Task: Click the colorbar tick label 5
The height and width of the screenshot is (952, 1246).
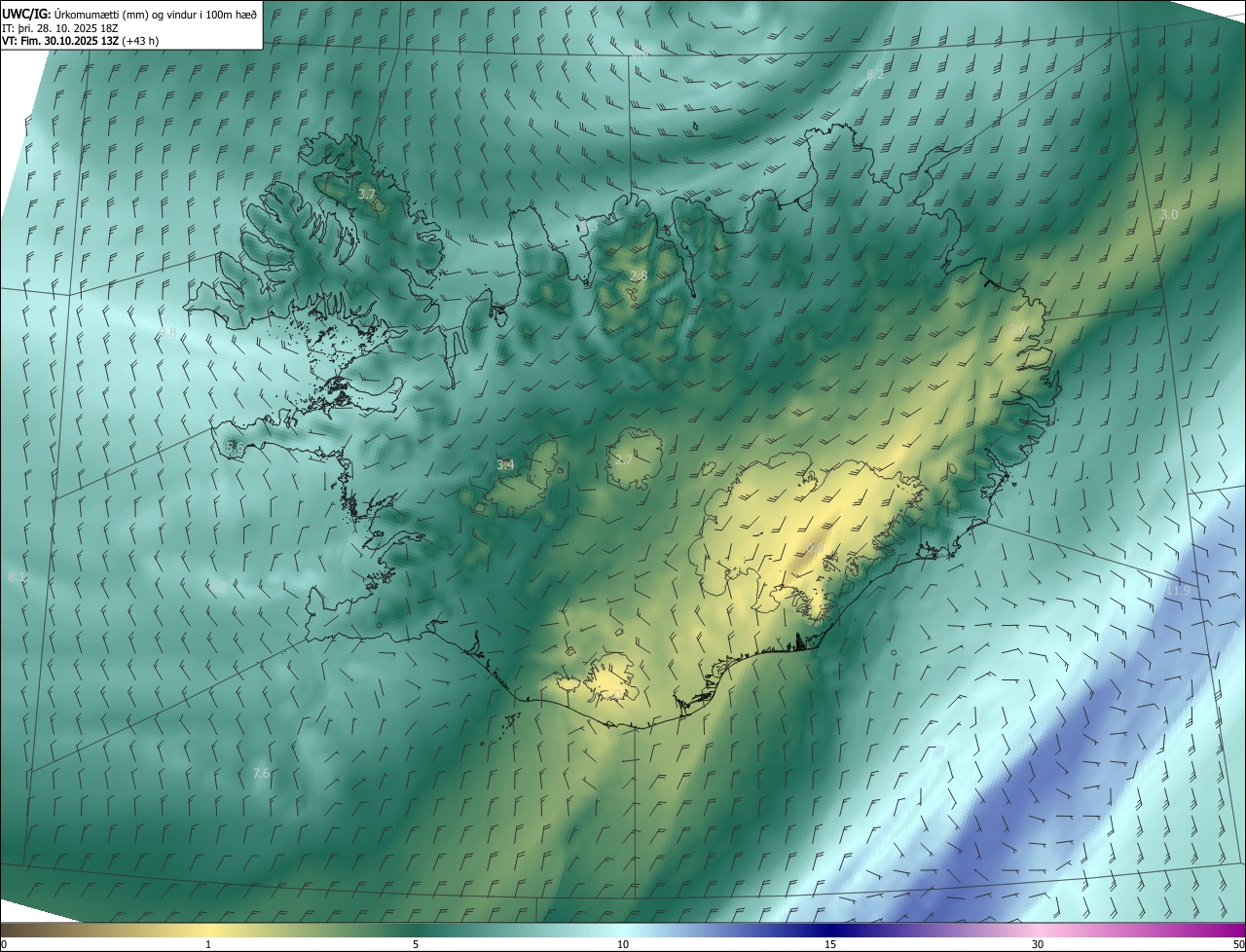Action: pos(416,945)
